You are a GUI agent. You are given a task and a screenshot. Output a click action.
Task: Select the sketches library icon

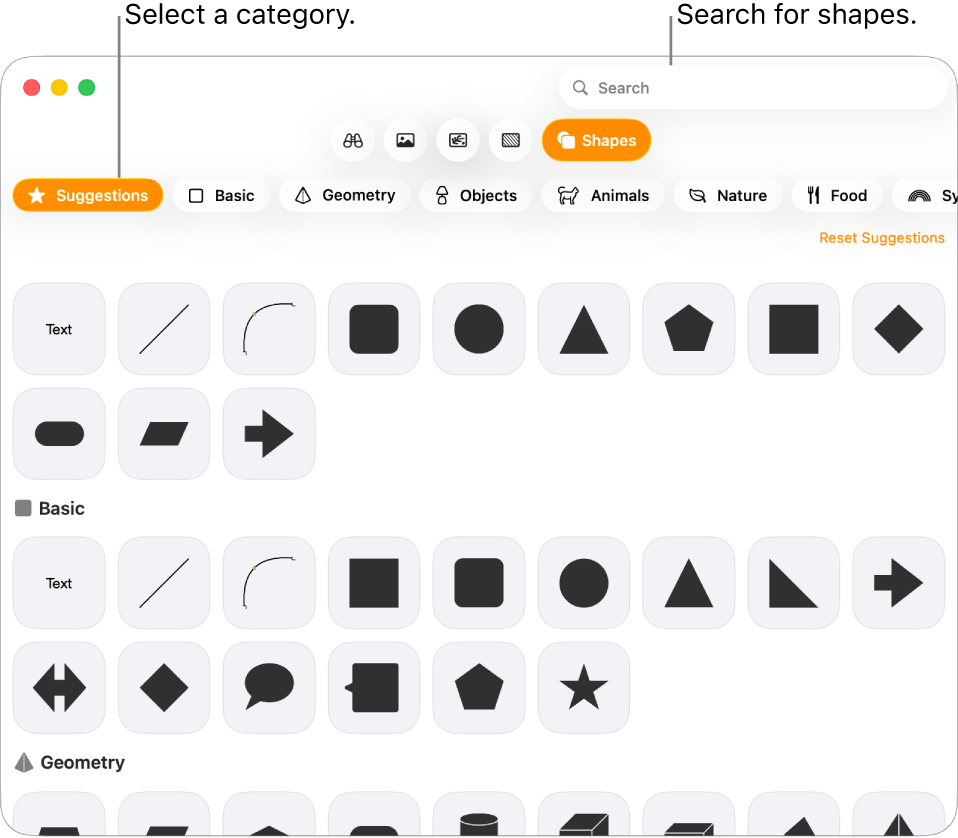point(458,140)
